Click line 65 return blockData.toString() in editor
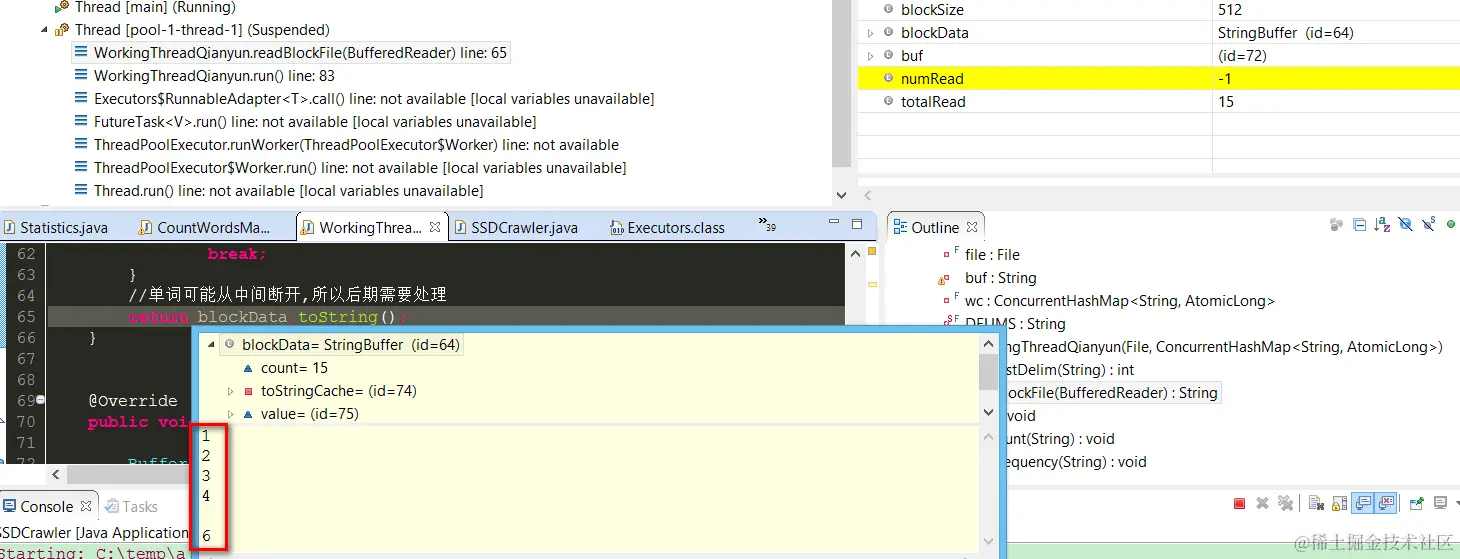1460x559 pixels. coord(268,317)
